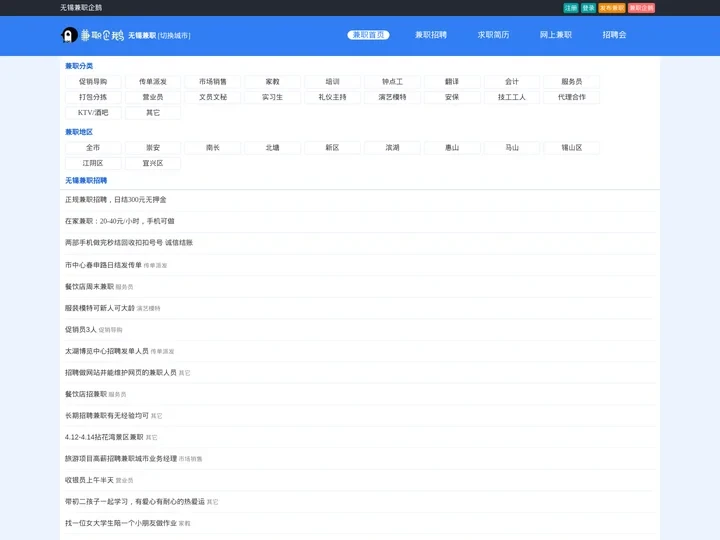Open listing 太湖博览中心招聘发单人员
720x540 pixels.
(107, 351)
